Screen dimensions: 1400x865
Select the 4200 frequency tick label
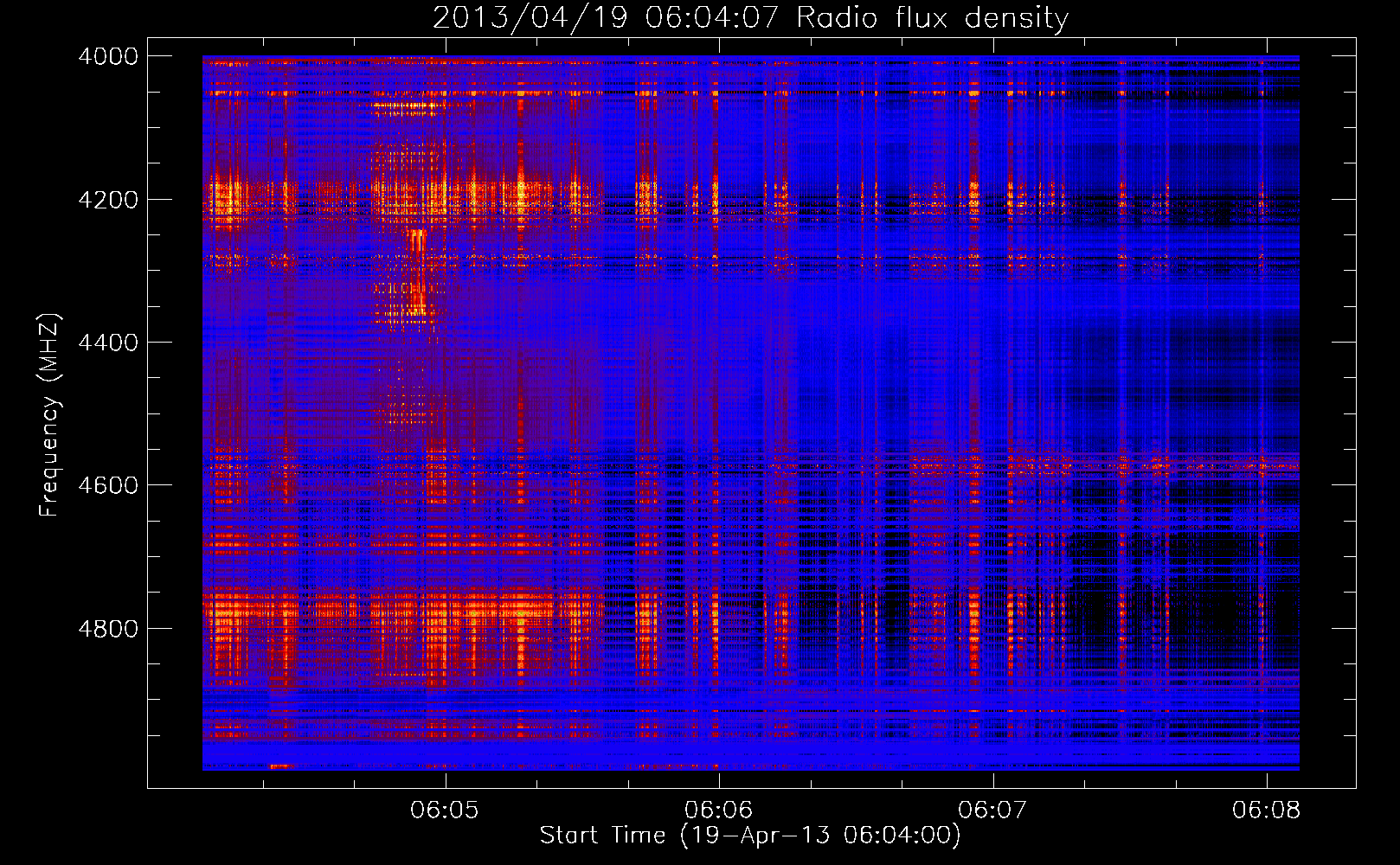coord(108,200)
